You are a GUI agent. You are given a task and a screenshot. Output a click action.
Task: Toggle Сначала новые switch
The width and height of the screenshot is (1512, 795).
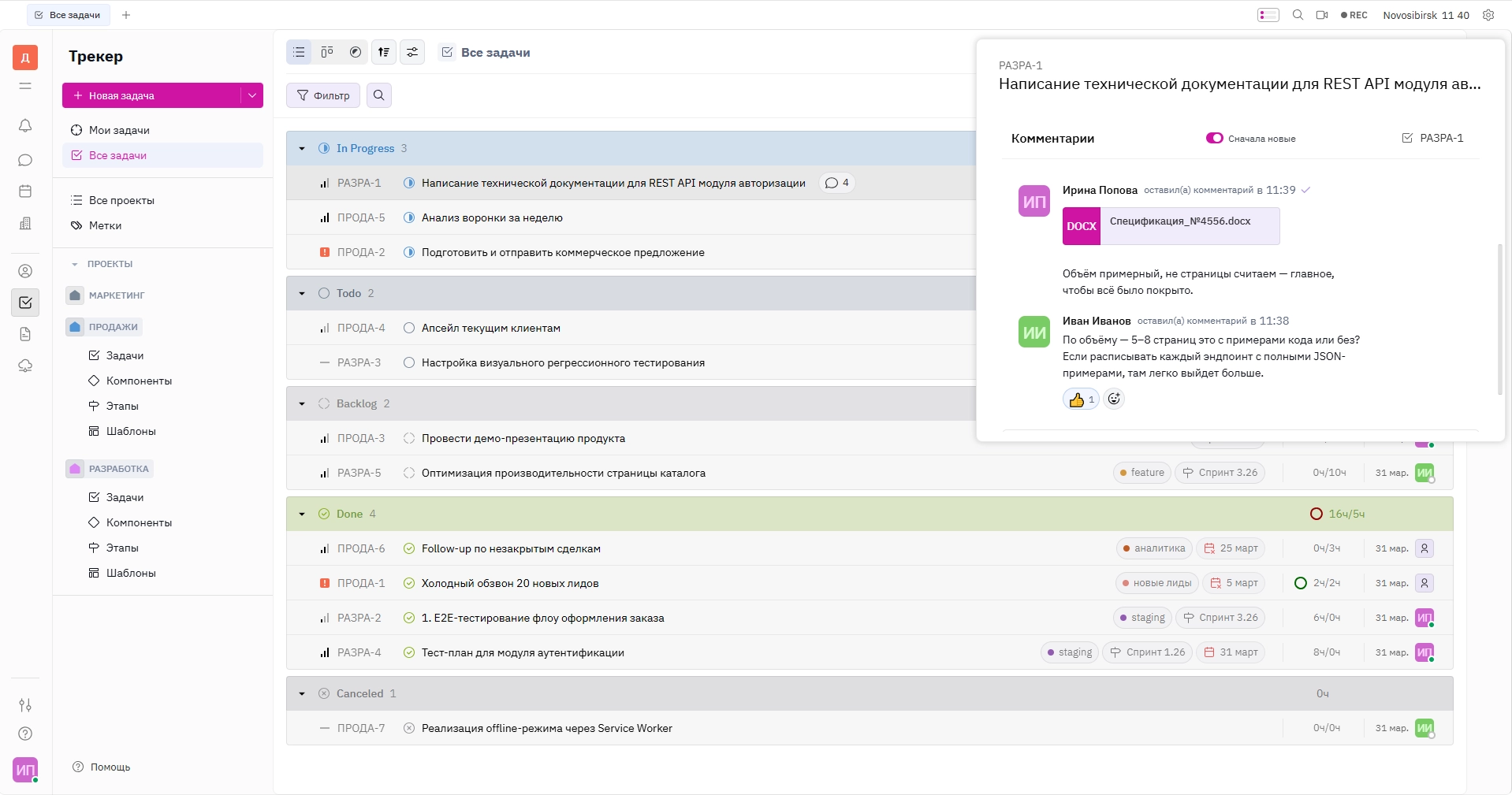pos(1215,138)
